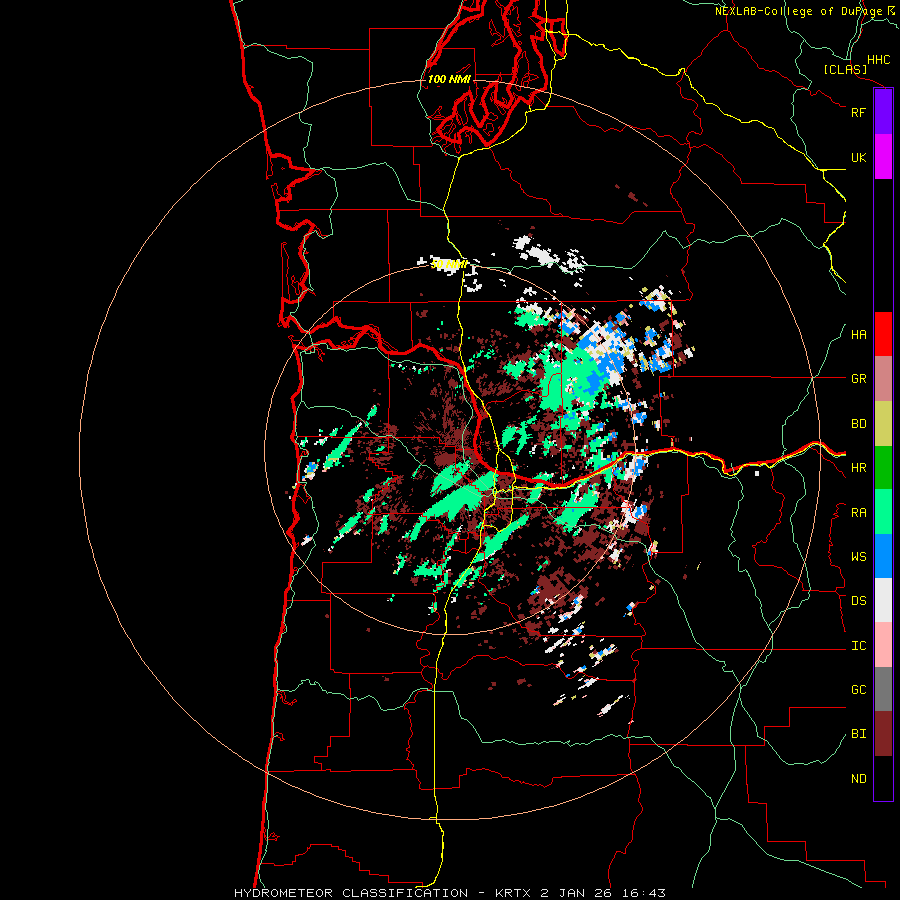900x900 pixels.
Task: Click the 2 JAN 26 date text
Action: [x=577, y=893]
